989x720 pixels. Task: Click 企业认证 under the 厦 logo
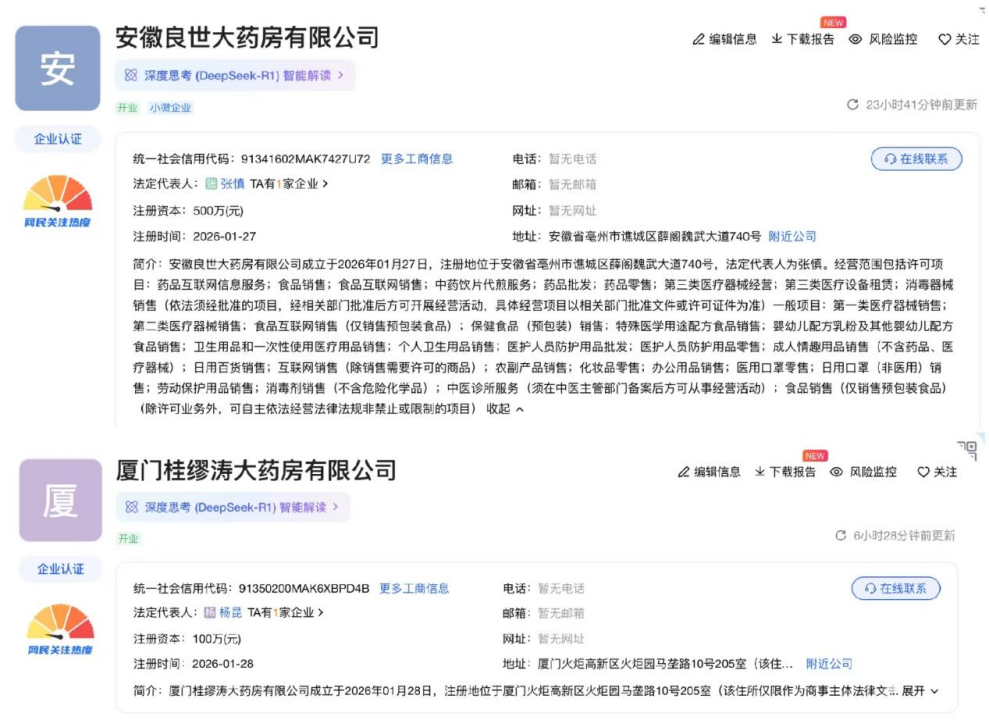point(61,569)
